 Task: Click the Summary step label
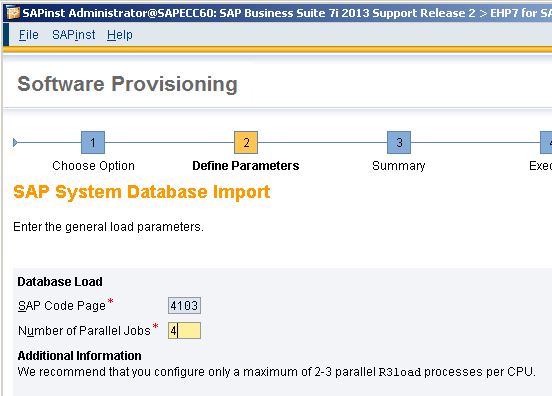click(x=399, y=166)
